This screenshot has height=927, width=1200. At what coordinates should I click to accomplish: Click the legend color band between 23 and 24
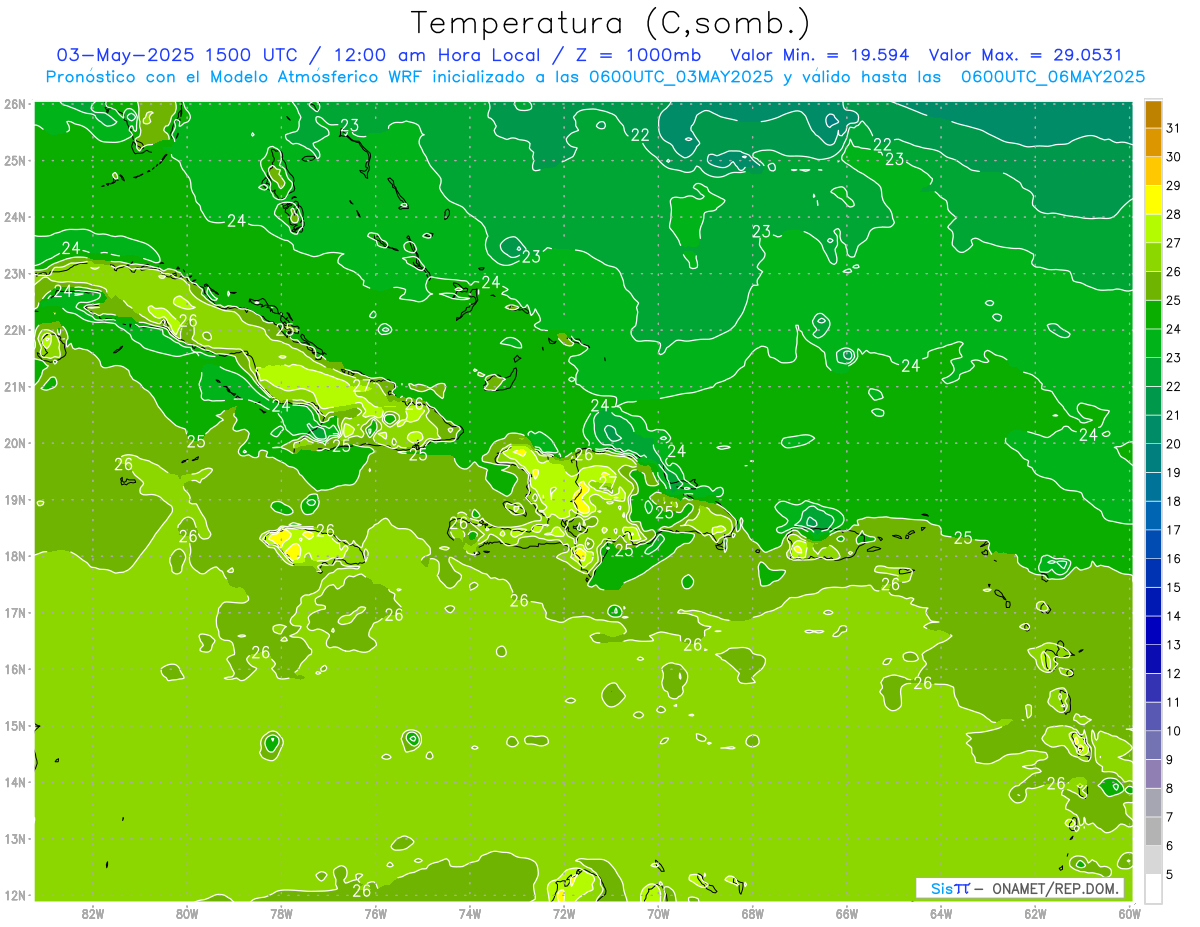pyautogui.click(x=1153, y=343)
